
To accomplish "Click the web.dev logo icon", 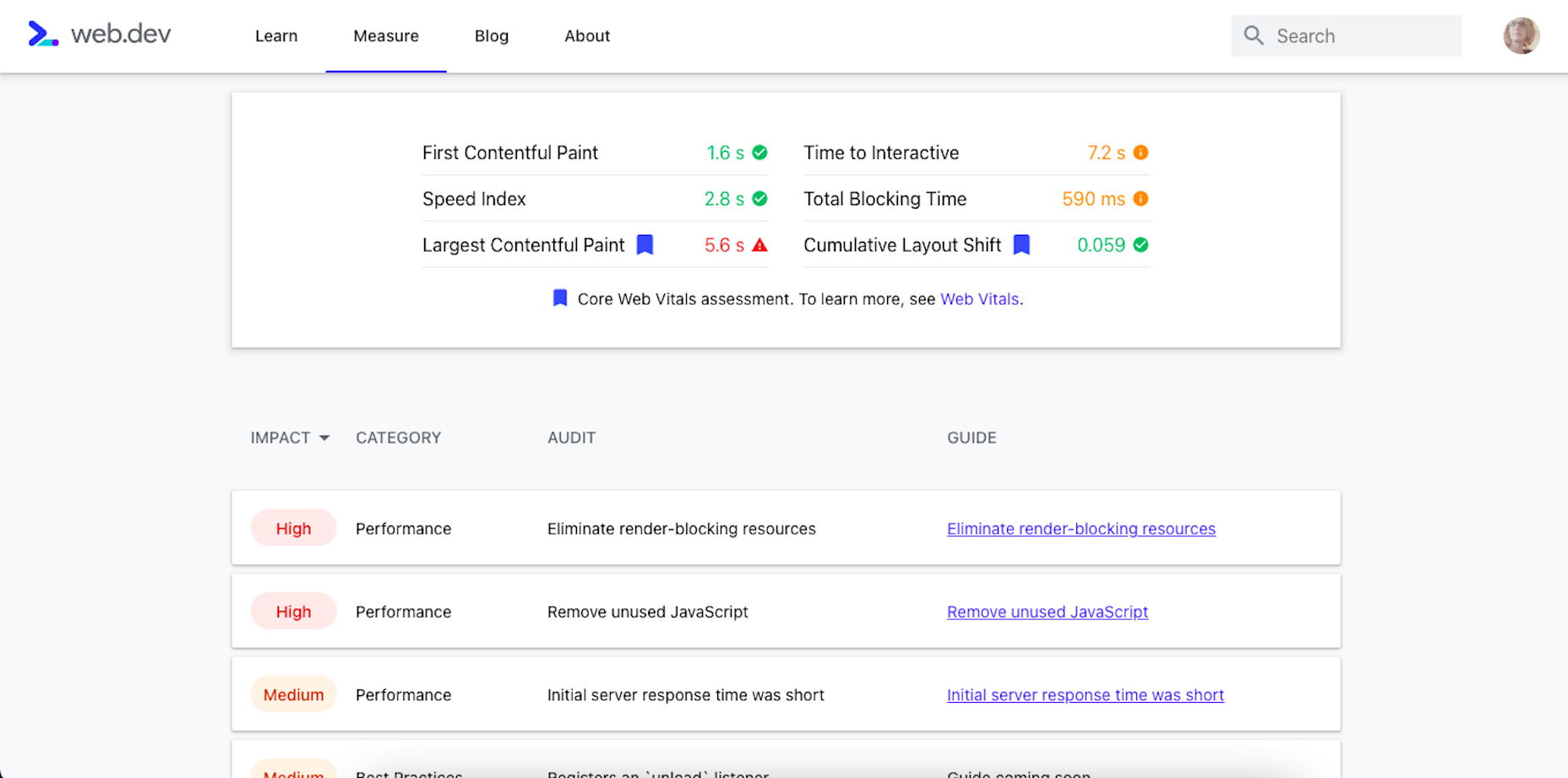I will (43, 34).
